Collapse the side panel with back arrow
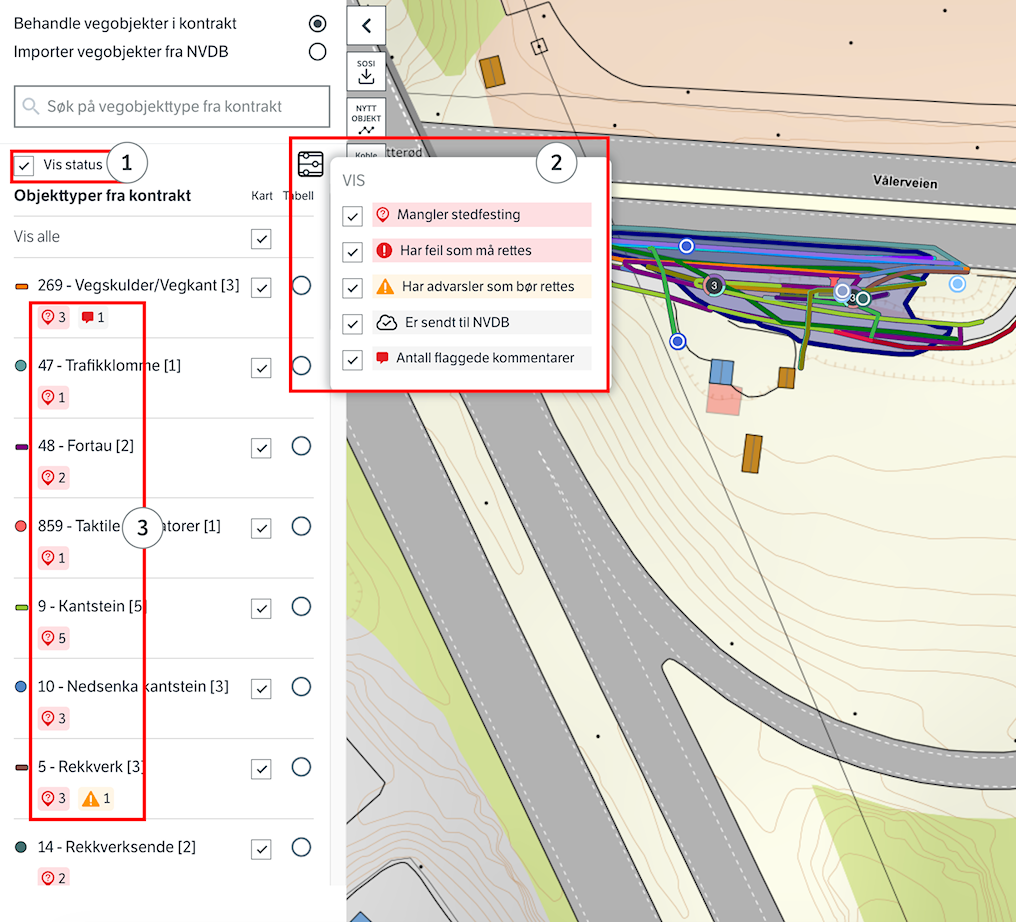Viewport: 1016px width, 922px height. [x=366, y=26]
